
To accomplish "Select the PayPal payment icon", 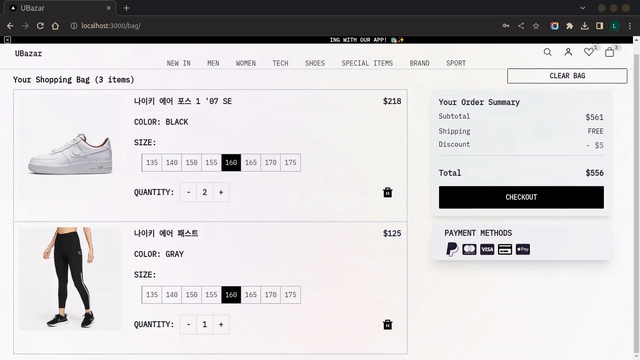I will [x=451, y=249].
